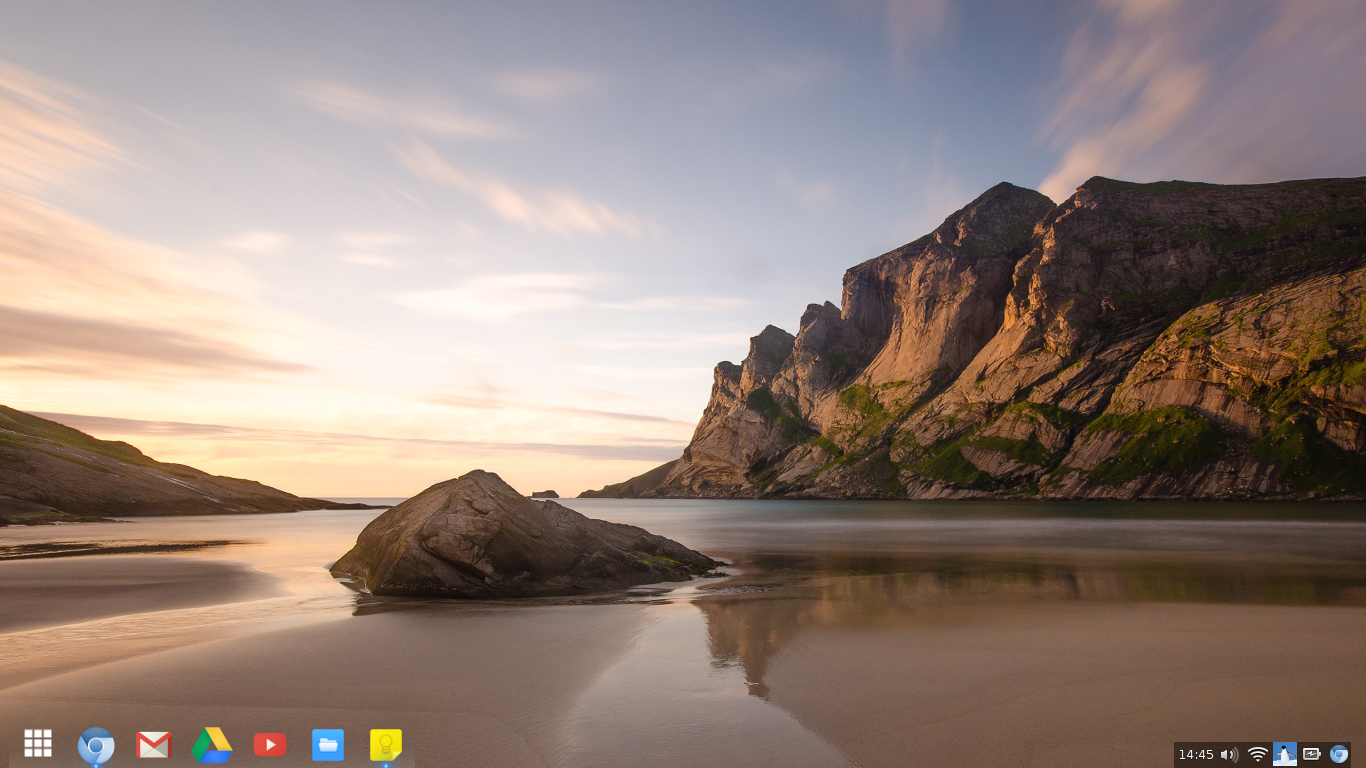This screenshot has width=1366, height=768.
Task: Launch the YouTube app
Action: [x=270, y=745]
